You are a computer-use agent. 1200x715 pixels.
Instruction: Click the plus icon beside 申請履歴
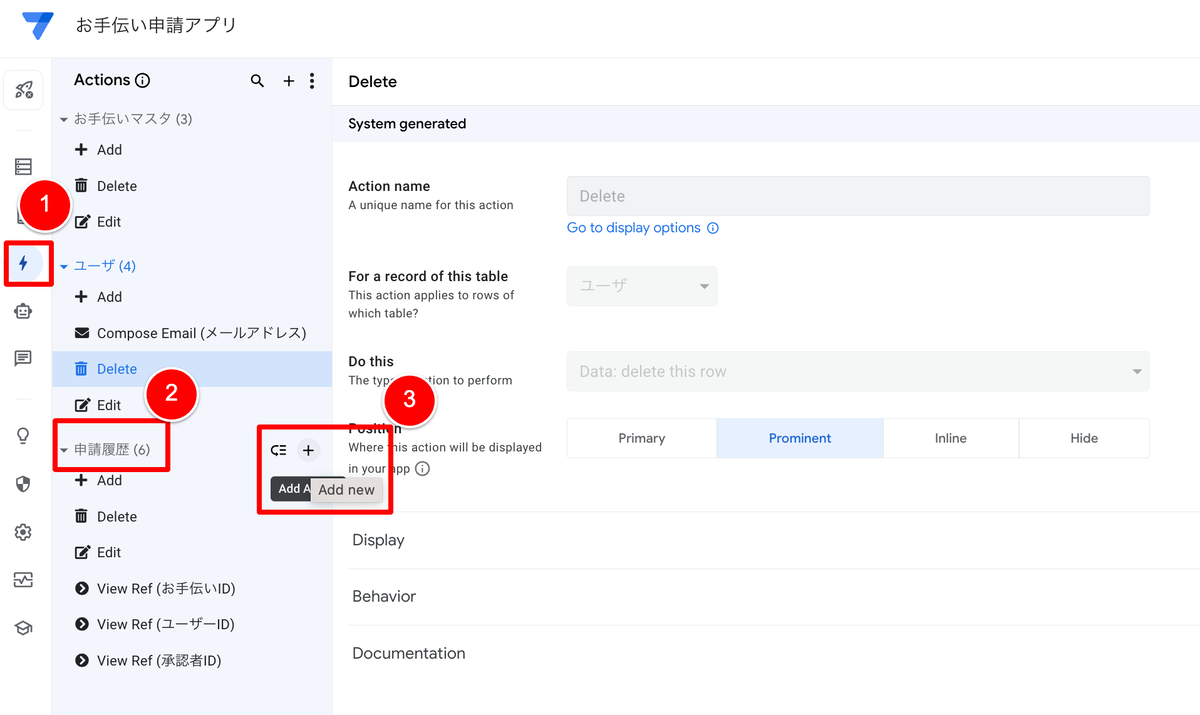(x=308, y=450)
